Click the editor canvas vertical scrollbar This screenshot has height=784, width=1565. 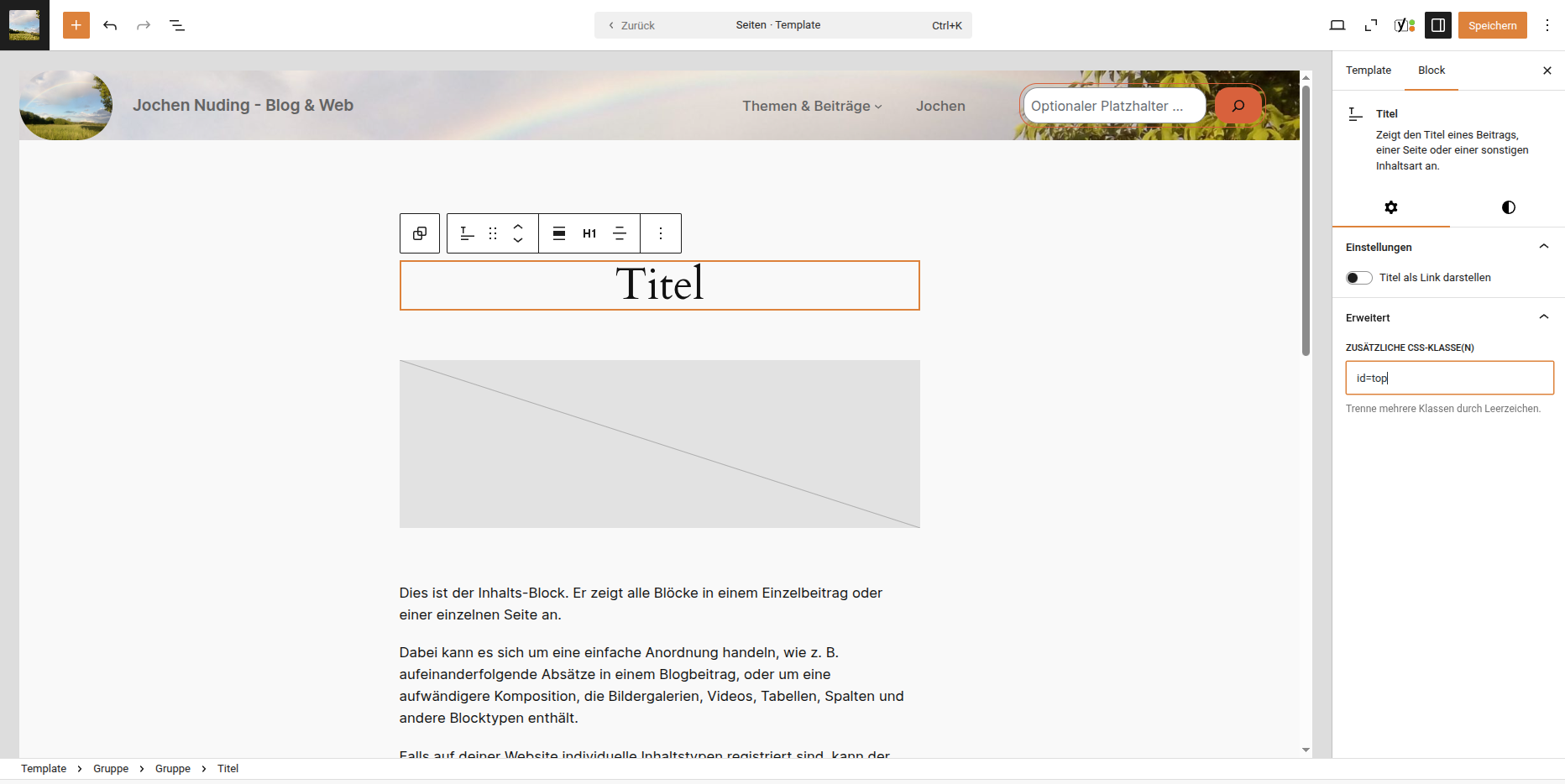pyautogui.click(x=1306, y=220)
